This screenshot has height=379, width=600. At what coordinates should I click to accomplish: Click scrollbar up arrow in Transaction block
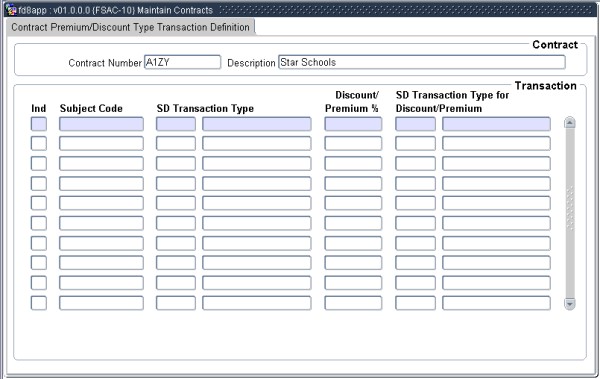[570, 123]
